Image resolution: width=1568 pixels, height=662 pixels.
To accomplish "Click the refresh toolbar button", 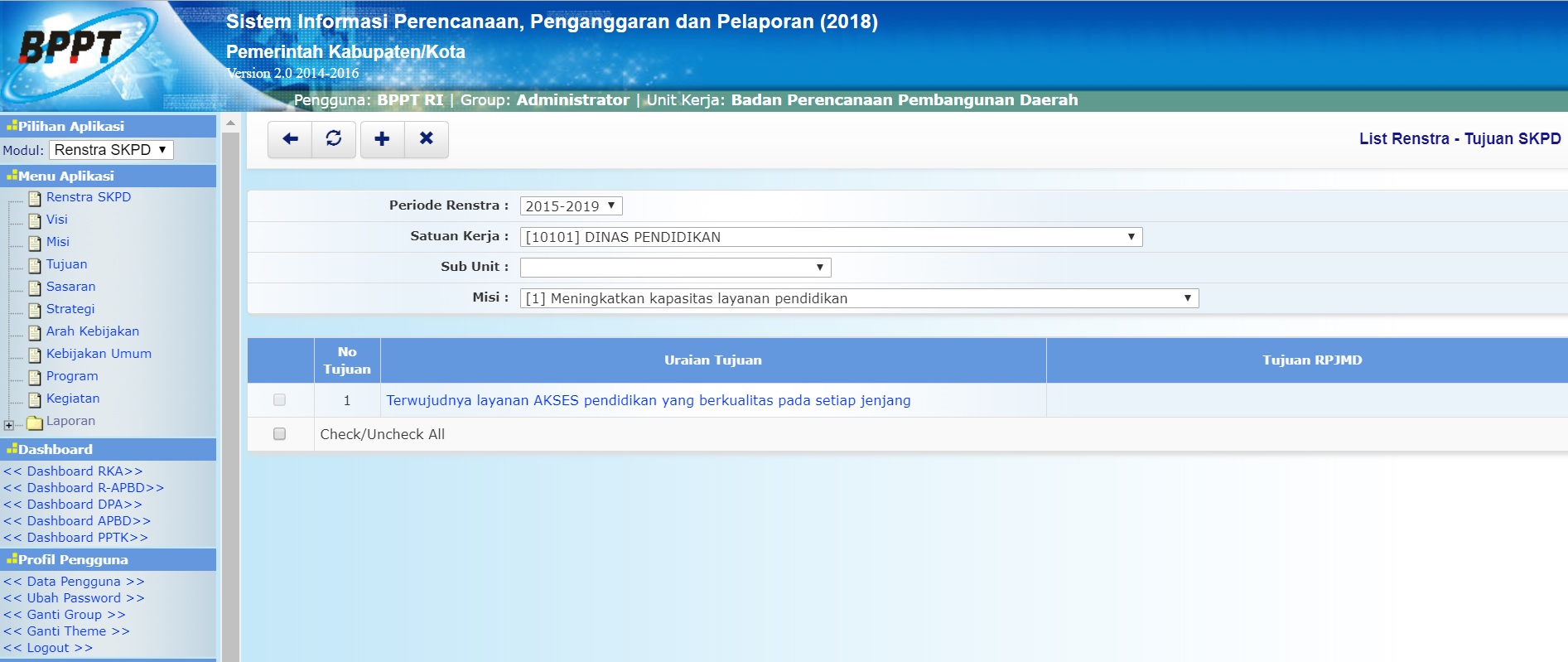I will pyautogui.click(x=334, y=139).
